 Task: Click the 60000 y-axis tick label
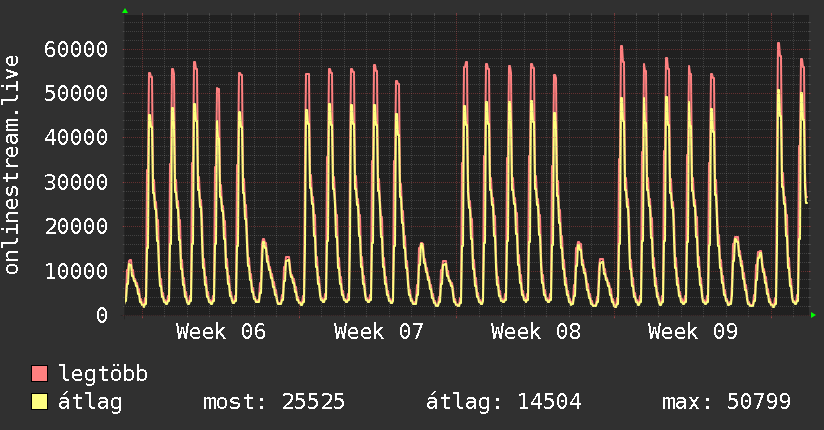point(76,49)
